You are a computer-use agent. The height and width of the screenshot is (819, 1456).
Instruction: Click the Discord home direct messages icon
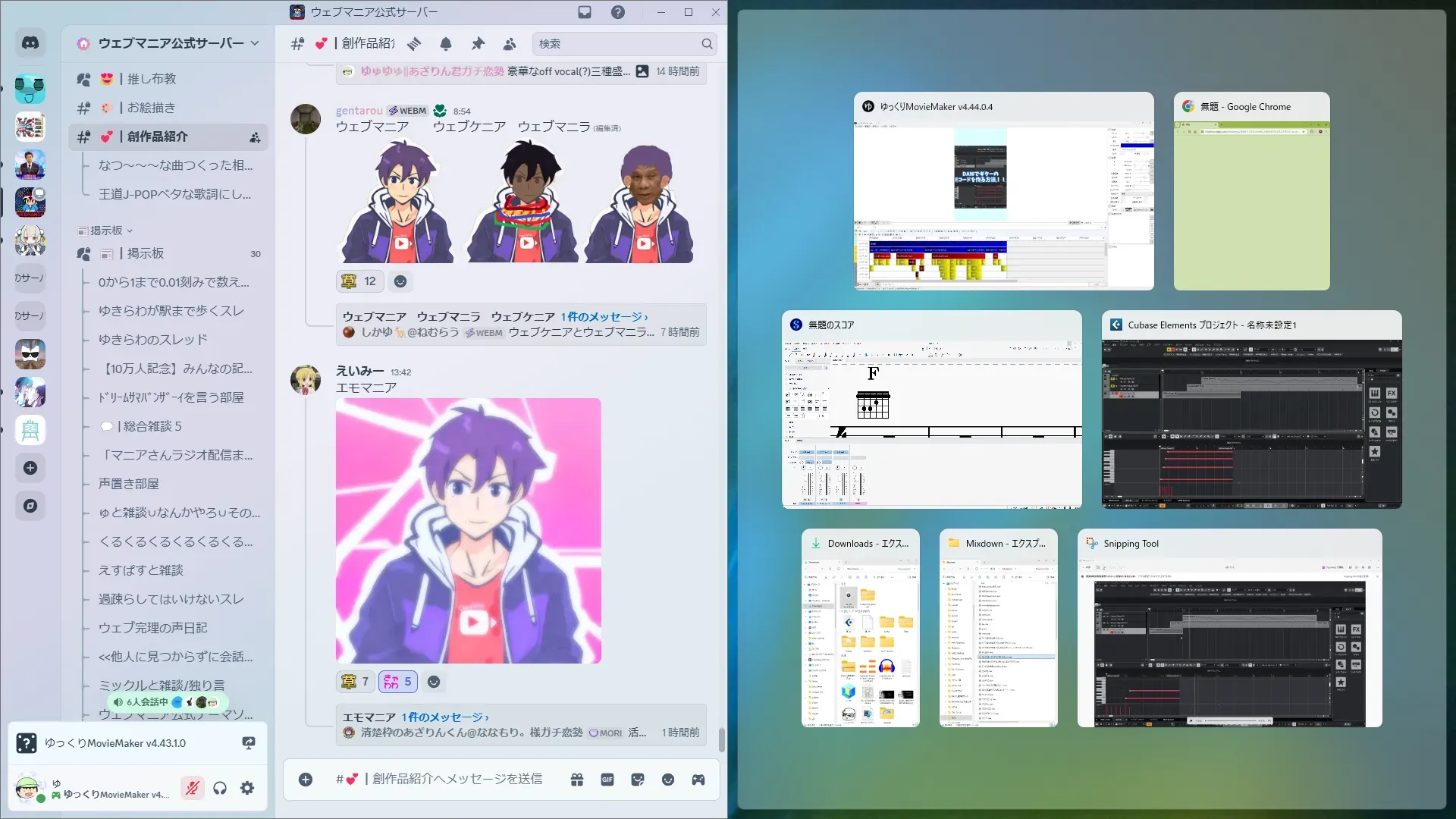(30, 43)
